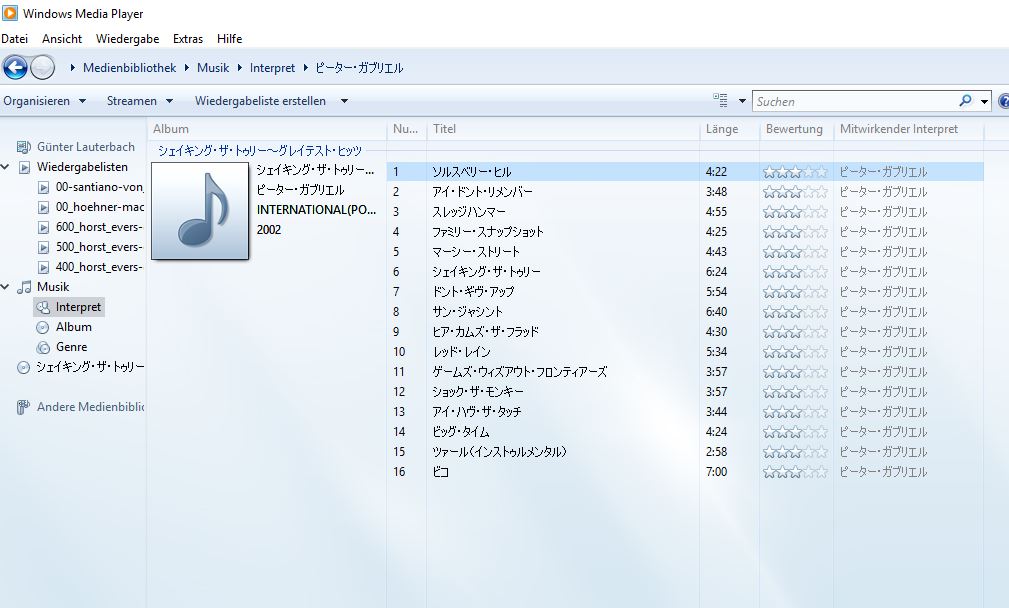
Task: Sort by the Länge column header
Action: (730, 129)
